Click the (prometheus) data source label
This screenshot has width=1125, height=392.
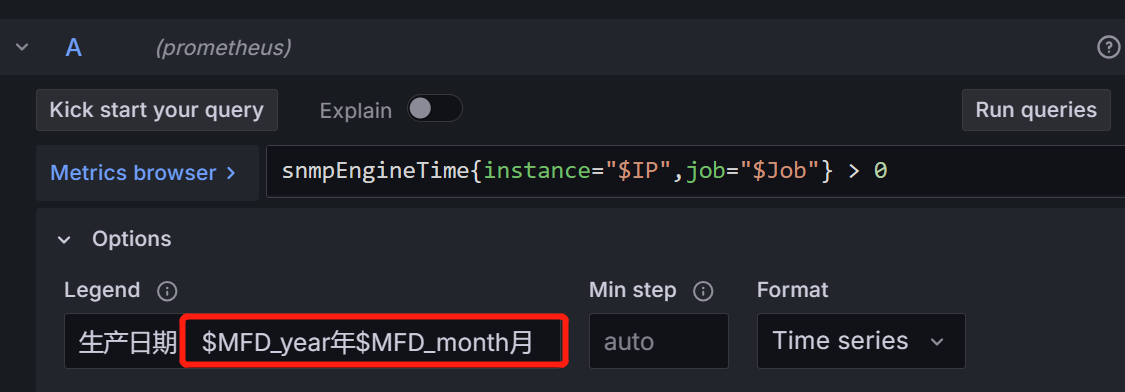point(223,48)
